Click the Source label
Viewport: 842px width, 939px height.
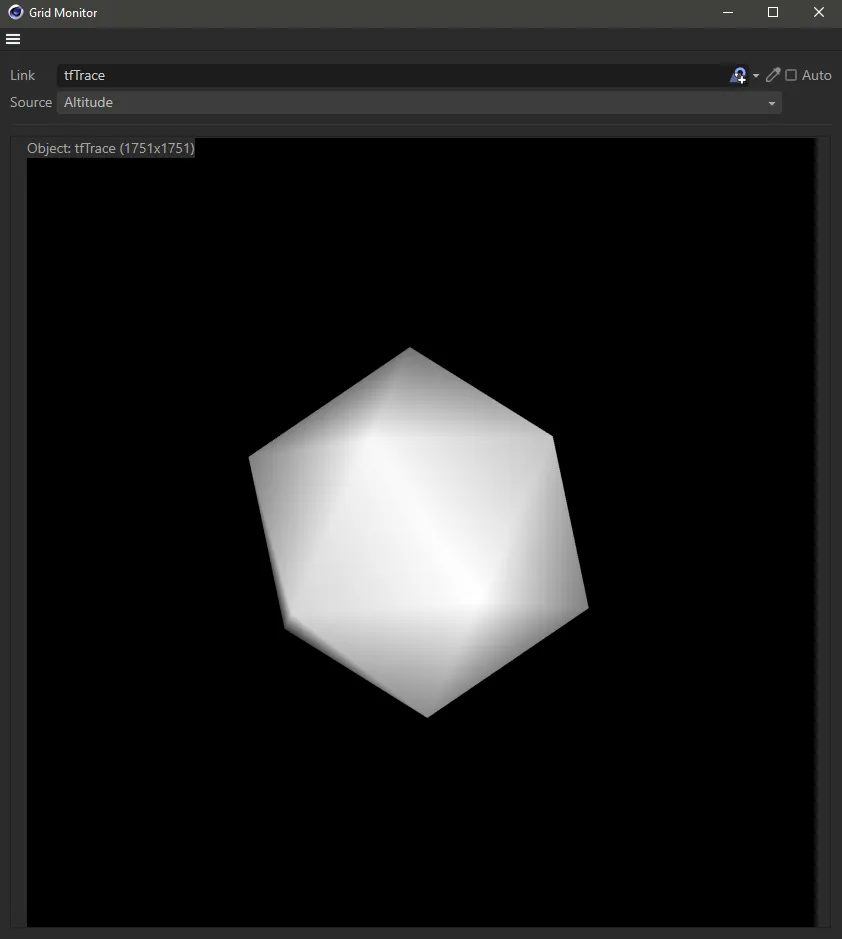pyautogui.click(x=30, y=102)
